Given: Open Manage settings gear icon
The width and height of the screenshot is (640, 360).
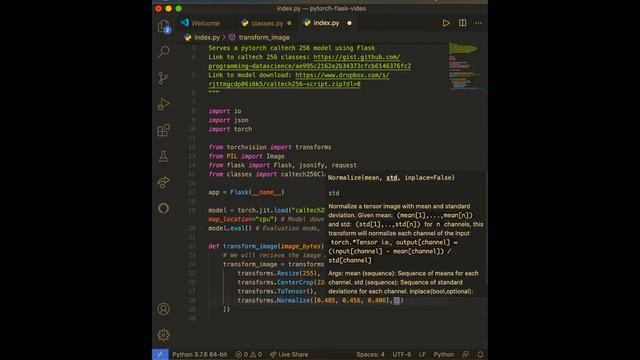Looking at the screenshot, I should 163,335.
